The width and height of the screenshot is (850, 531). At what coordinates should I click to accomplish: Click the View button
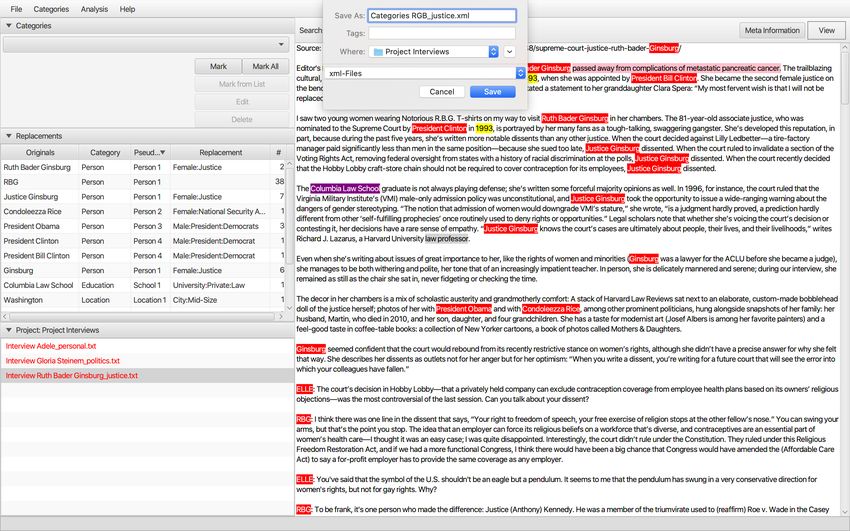point(826,30)
